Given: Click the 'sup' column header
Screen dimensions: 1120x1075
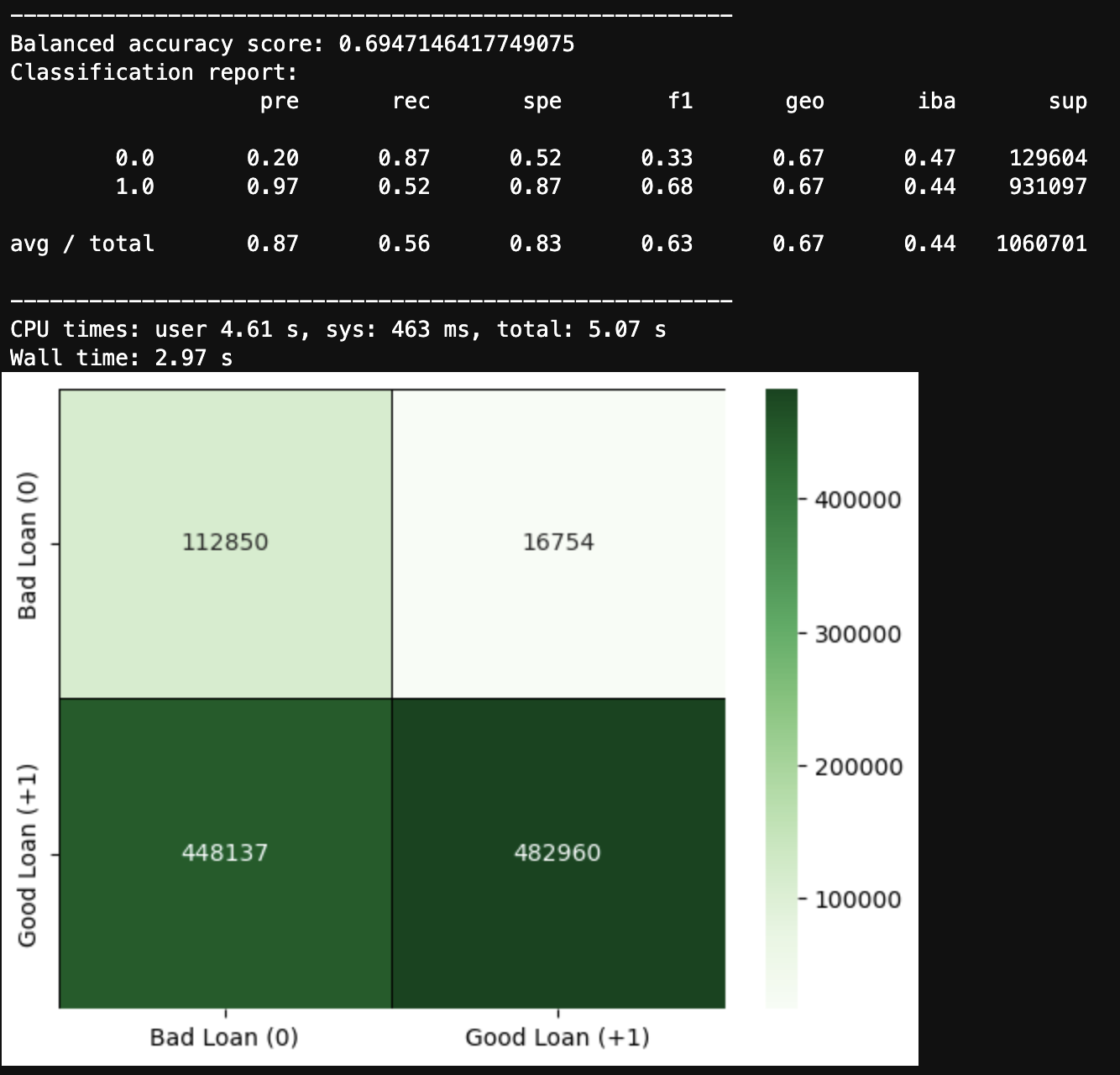Looking at the screenshot, I should click(x=1067, y=102).
